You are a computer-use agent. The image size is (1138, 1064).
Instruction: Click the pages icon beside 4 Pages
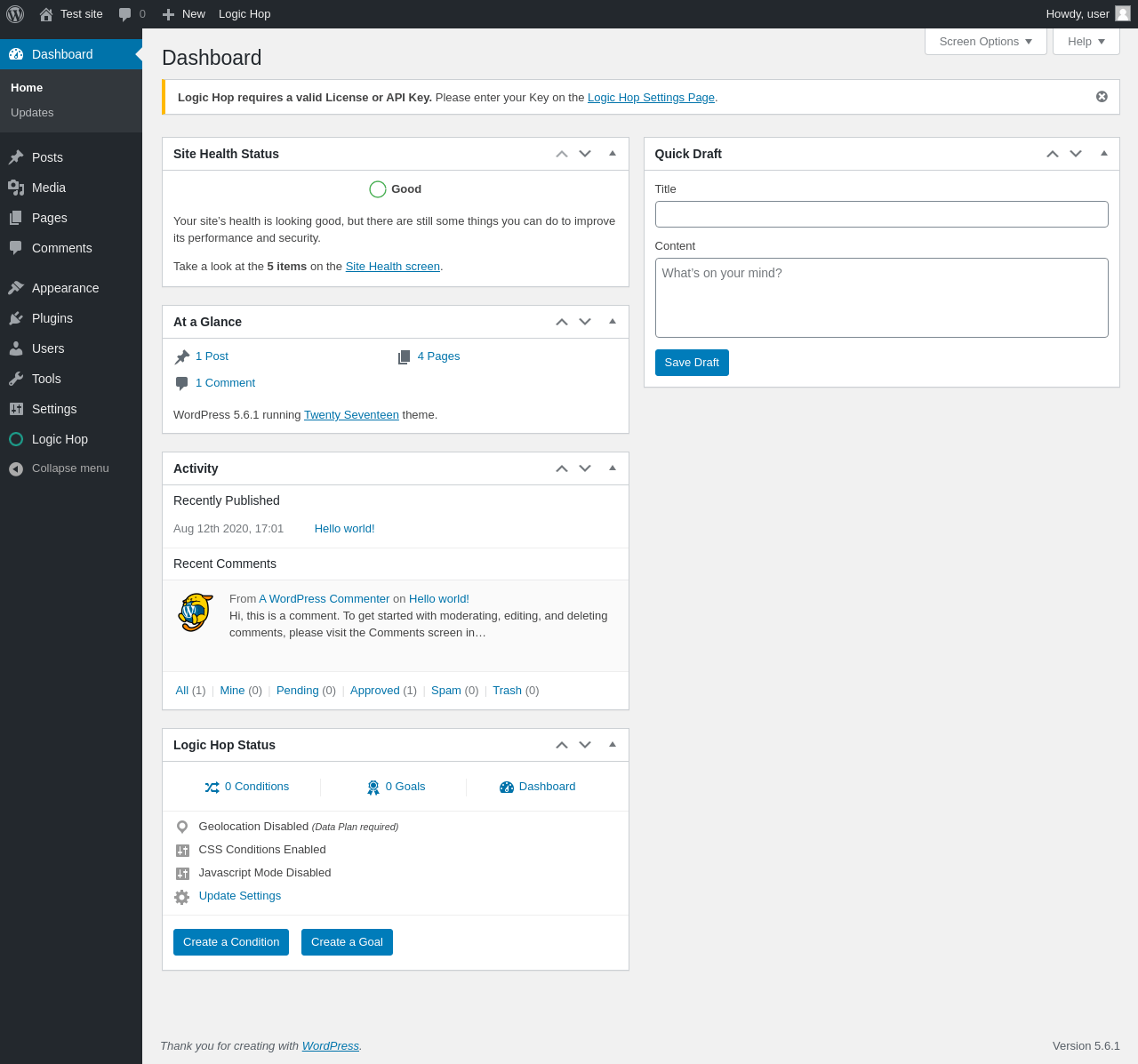click(x=405, y=356)
